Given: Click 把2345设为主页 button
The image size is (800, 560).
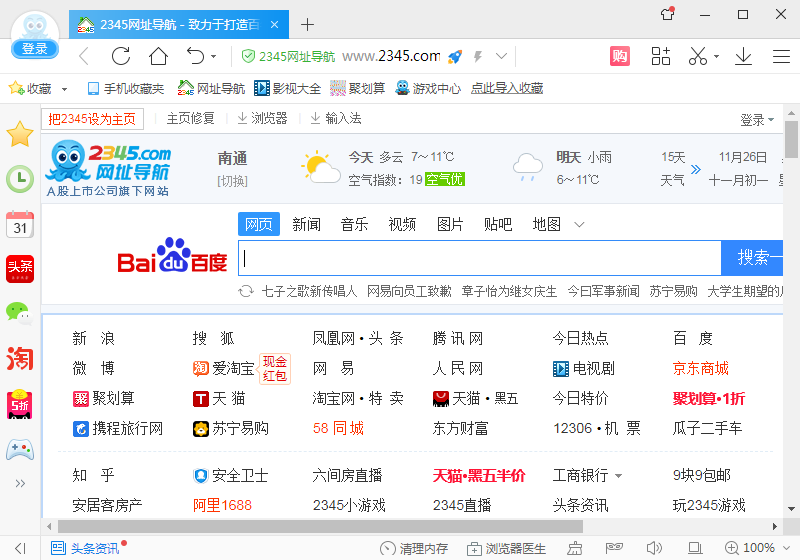Looking at the screenshot, I should (x=92, y=119).
